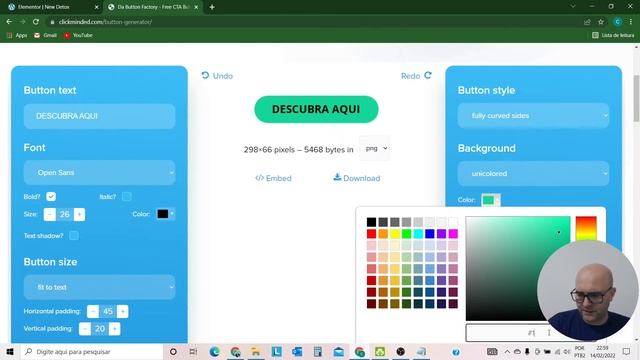Open the Chrome three-dot menu
Viewport: 640px width, 360px height.
631,22
